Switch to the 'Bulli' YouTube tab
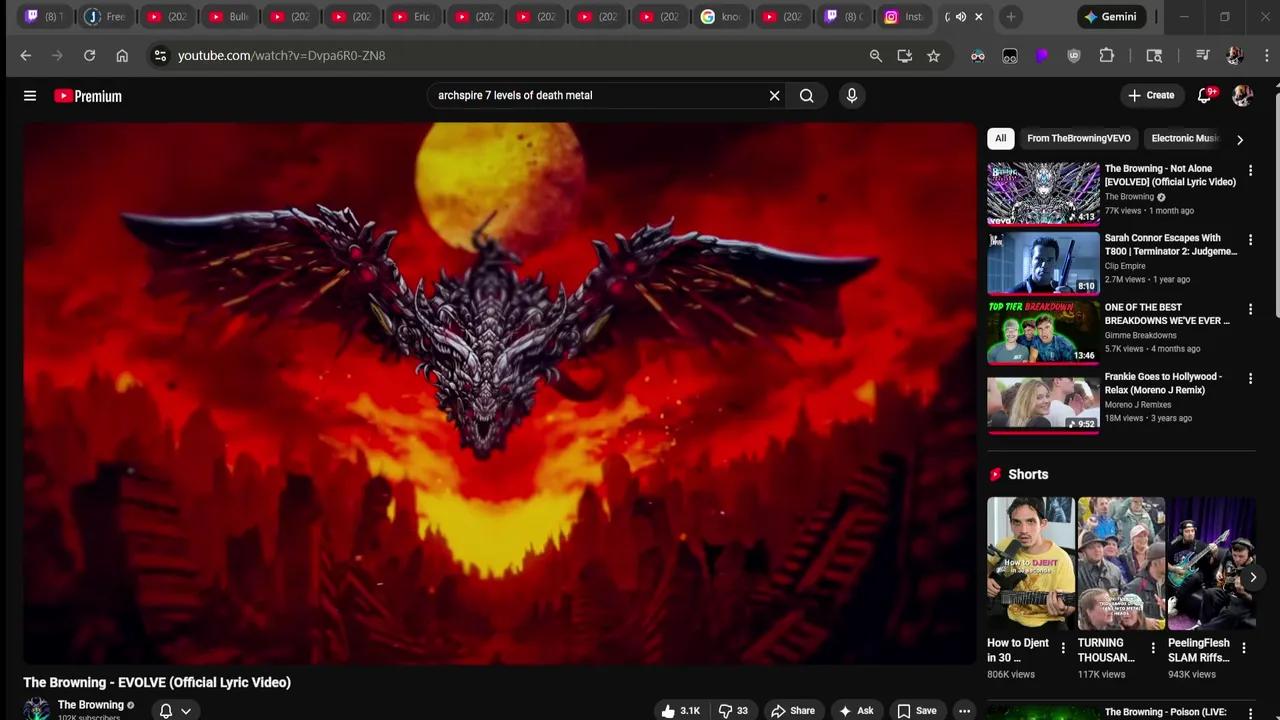 tap(228, 17)
